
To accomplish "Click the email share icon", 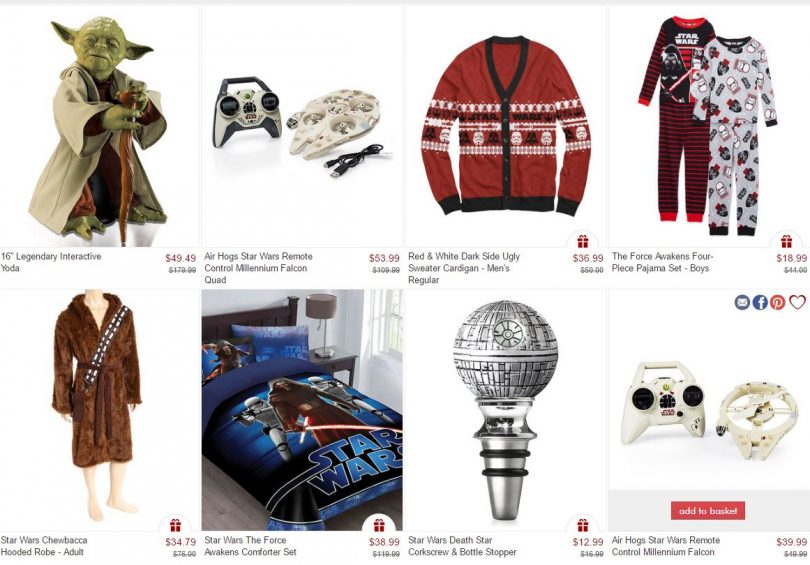I will (x=742, y=302).
